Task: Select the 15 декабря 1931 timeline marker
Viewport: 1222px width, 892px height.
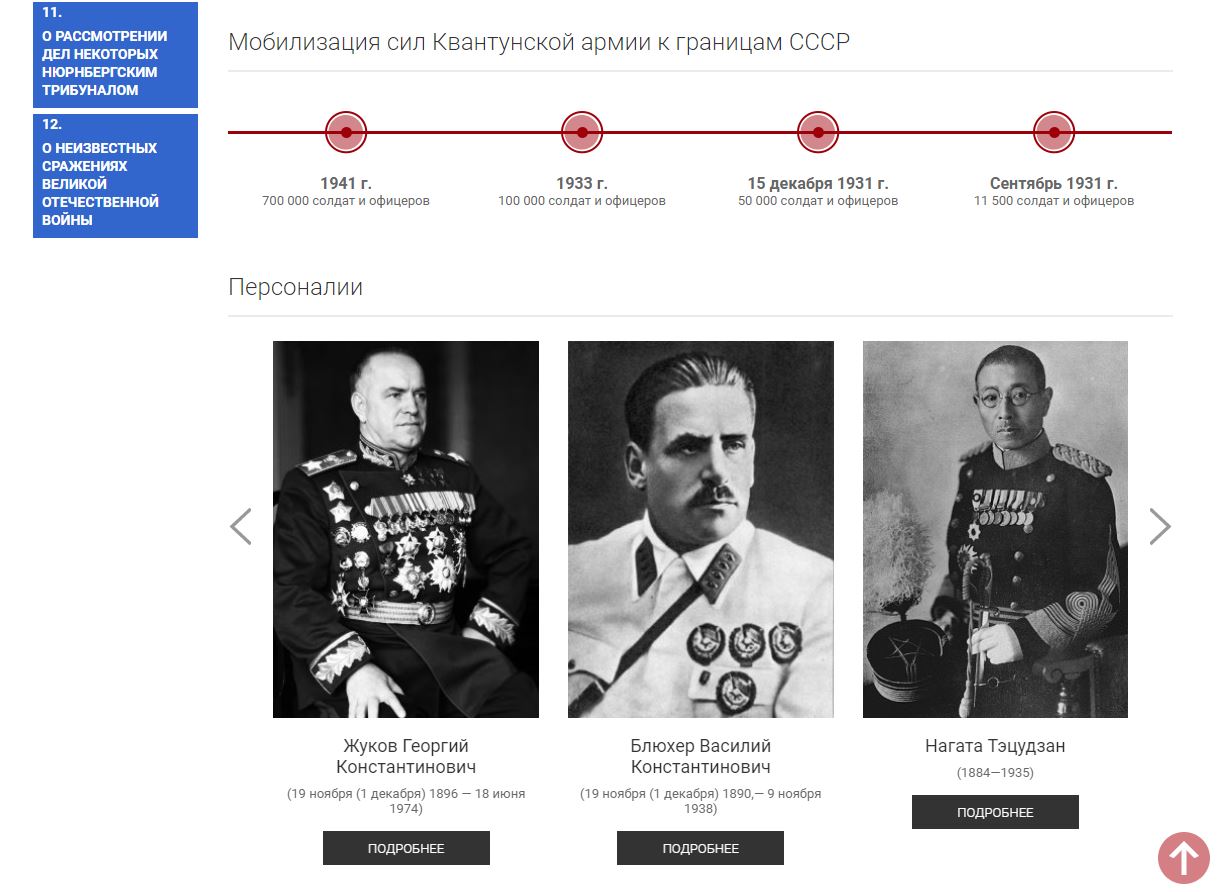Action: [x=818, y=132]
